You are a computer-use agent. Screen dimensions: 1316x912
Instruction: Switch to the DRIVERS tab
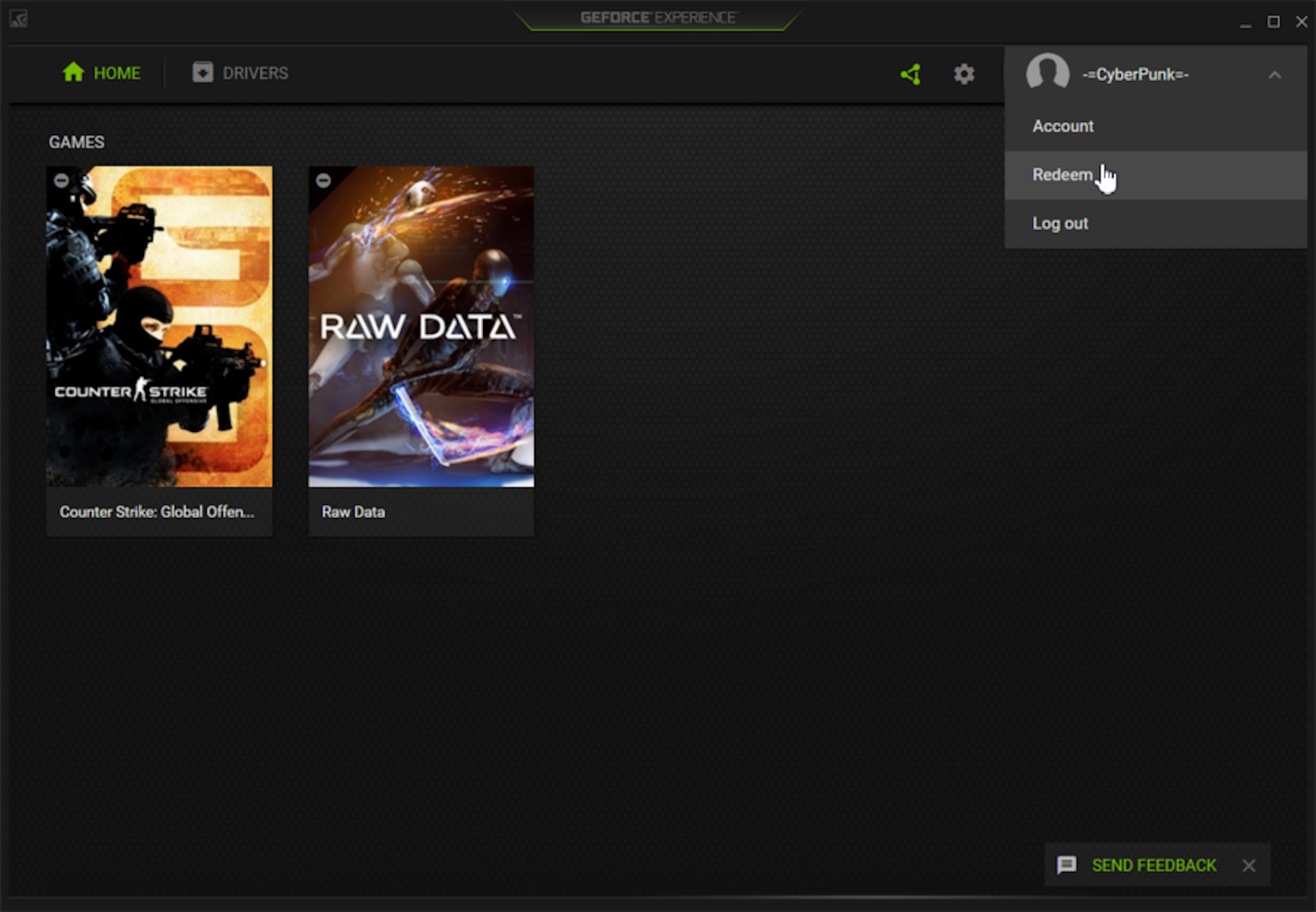[x=240, y=73]
